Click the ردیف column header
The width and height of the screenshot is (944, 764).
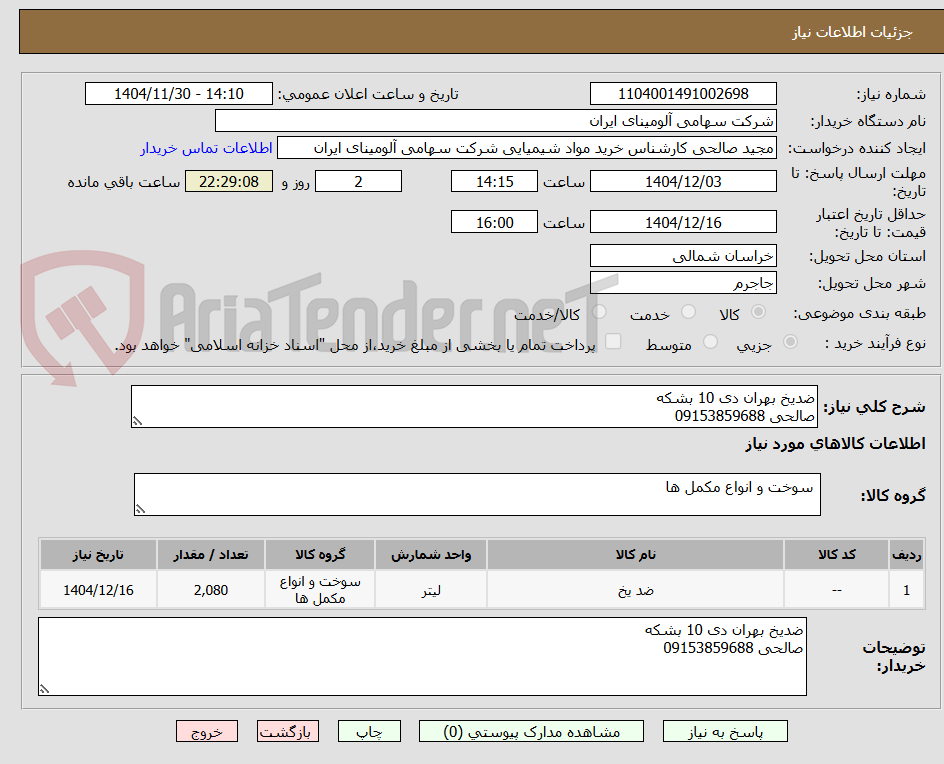(x=906, y=554)
